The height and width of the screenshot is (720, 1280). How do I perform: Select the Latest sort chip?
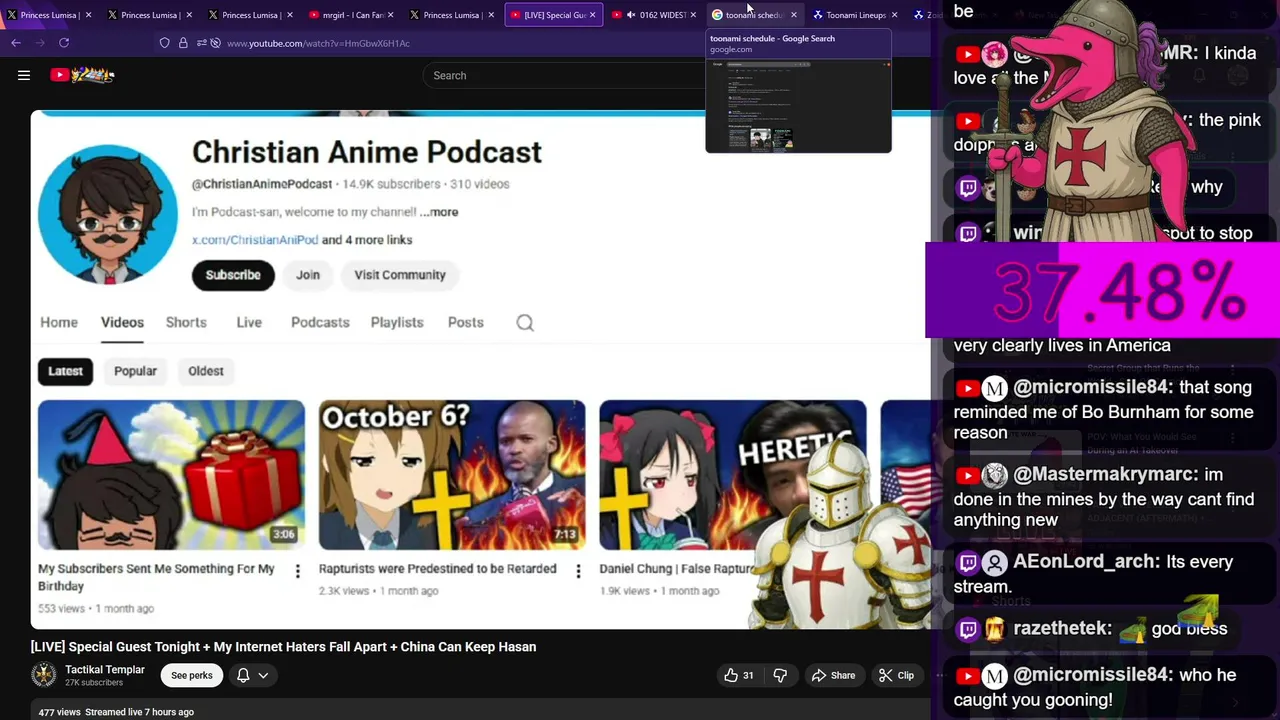(66, 371)
